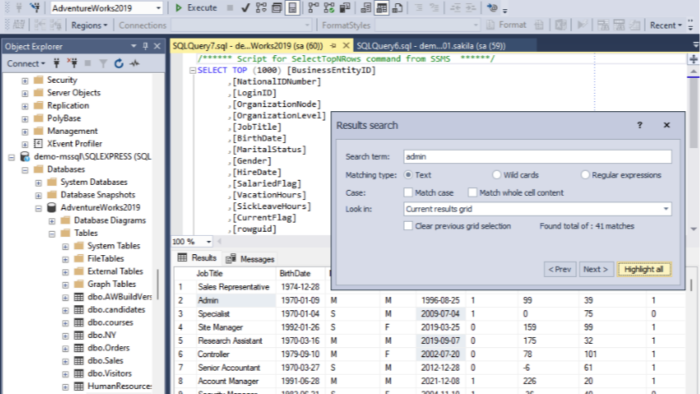
Task: Toggle the Include Client Statistics icon
Action: tap(345, 8)
